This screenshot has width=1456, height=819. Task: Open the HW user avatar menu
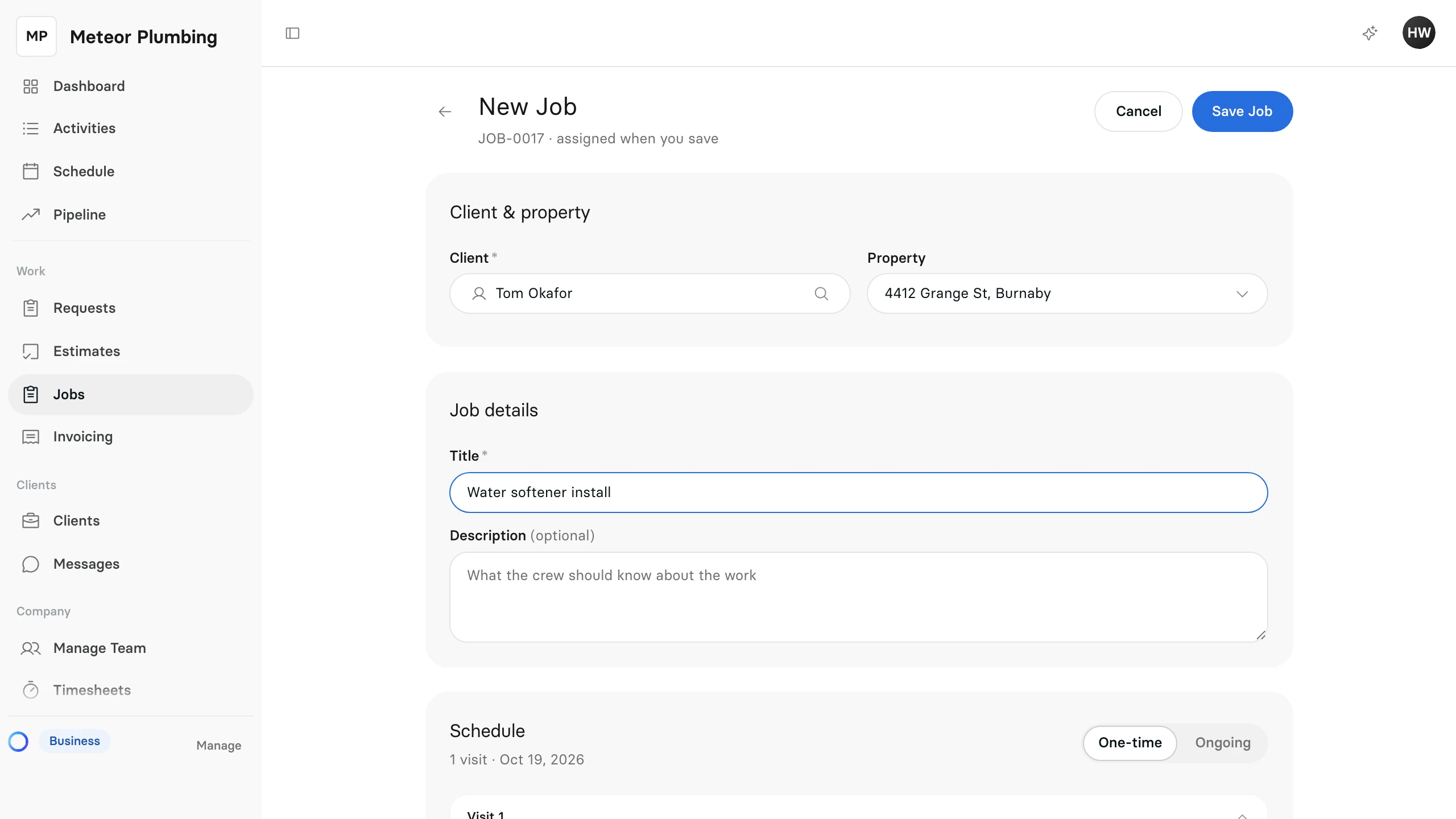click(1418, 33)
